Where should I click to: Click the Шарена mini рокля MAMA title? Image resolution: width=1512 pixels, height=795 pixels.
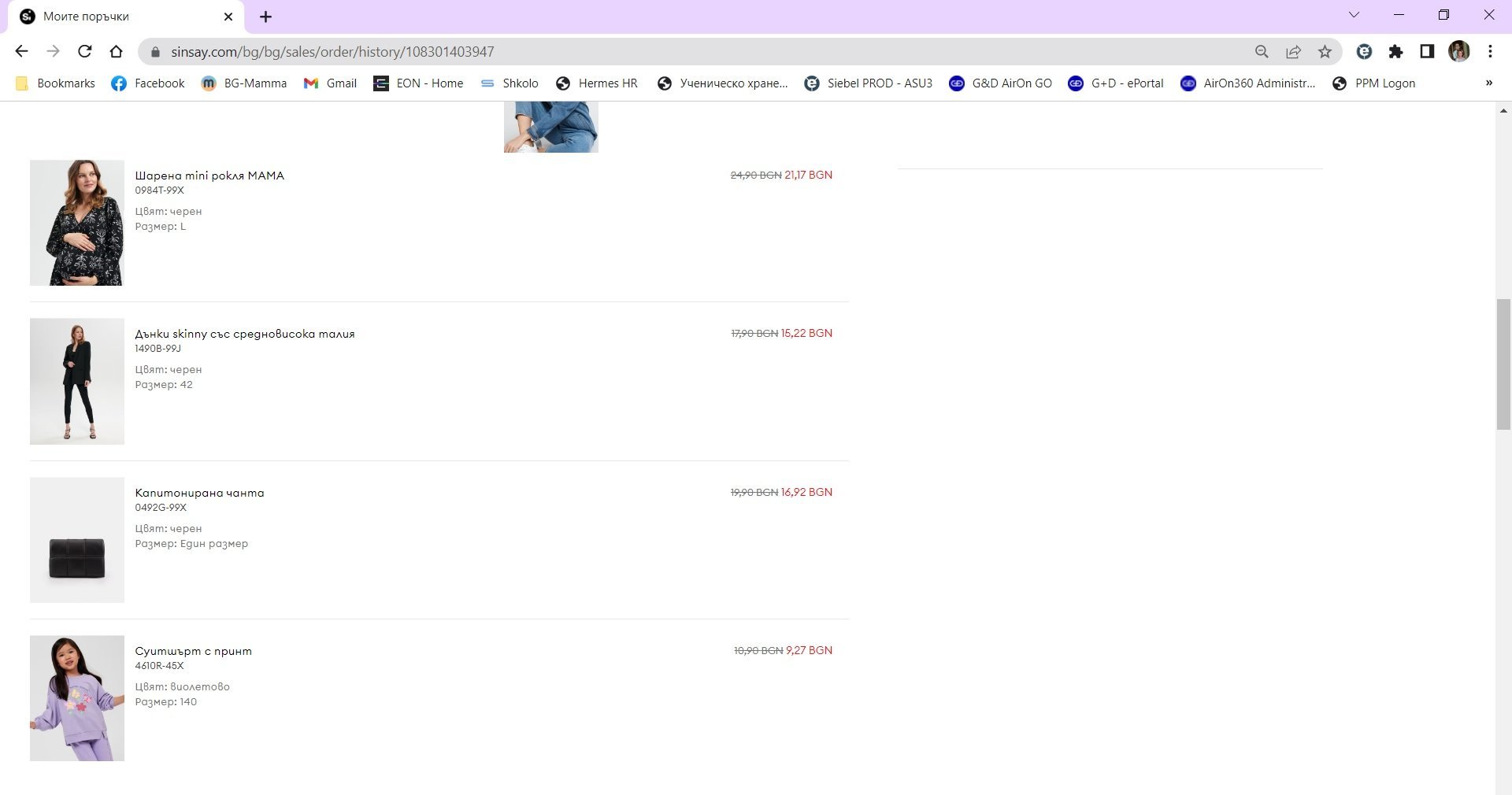click(209, 176)
